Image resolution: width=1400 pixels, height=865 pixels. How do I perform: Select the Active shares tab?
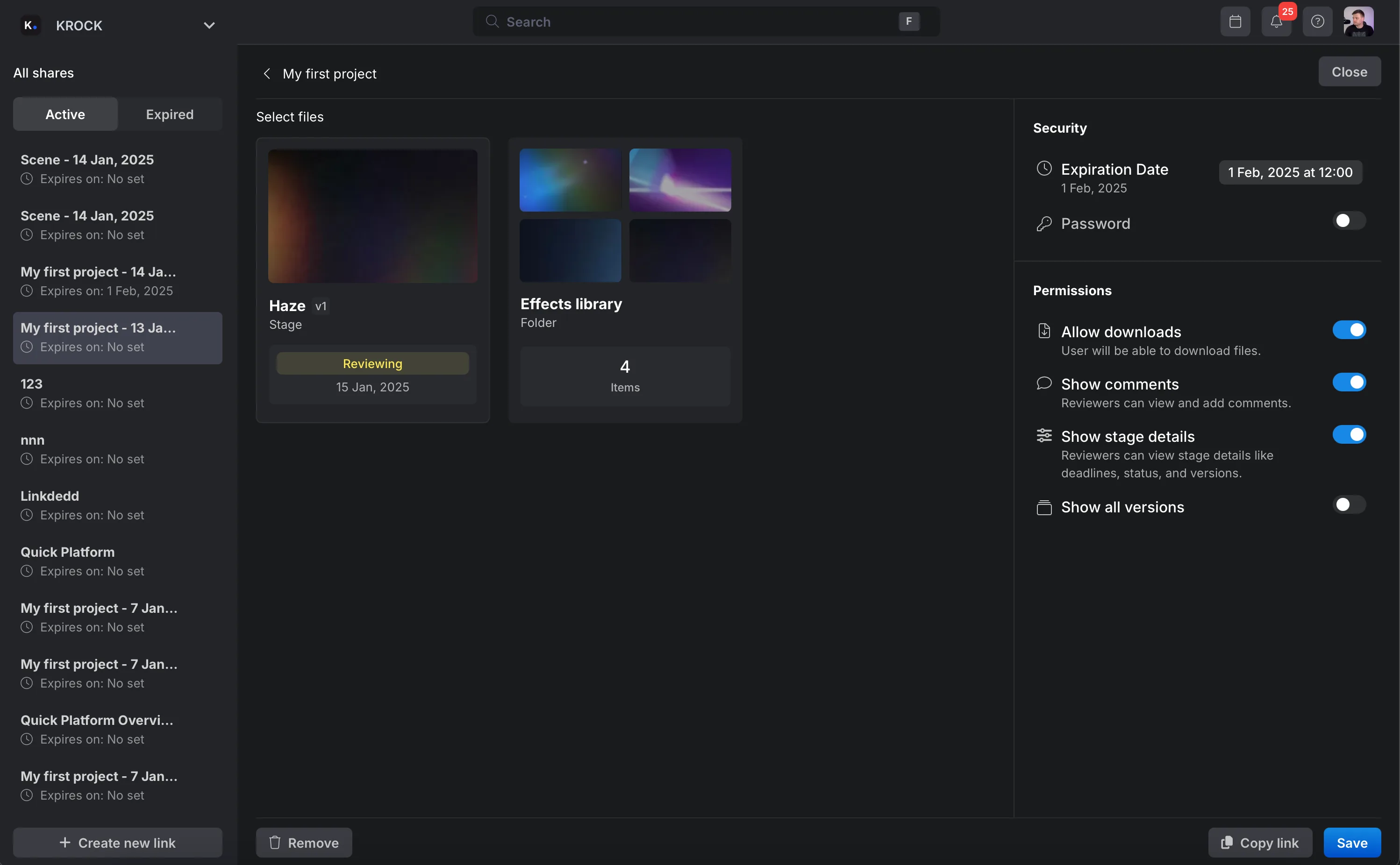(64, 114)
